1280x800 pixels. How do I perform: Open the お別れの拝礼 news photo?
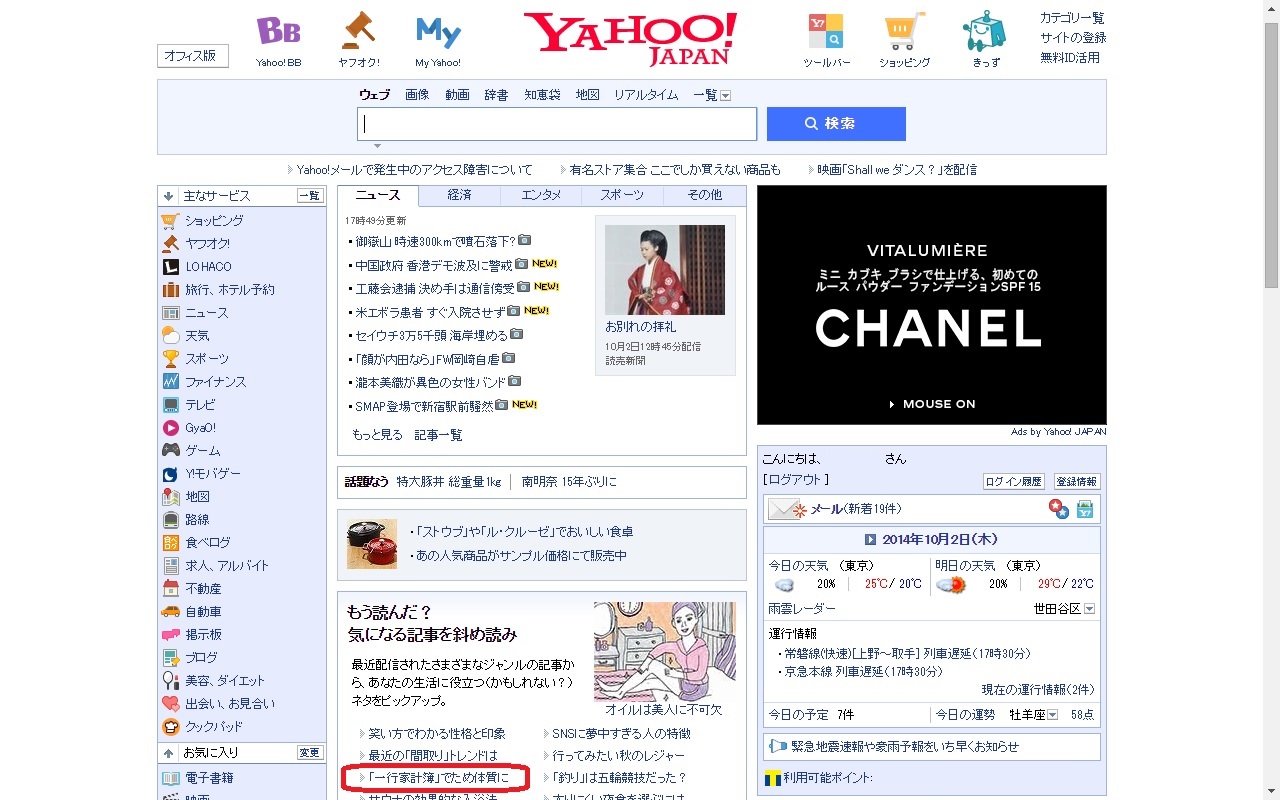pyautogui.click(x=664, y=270)
